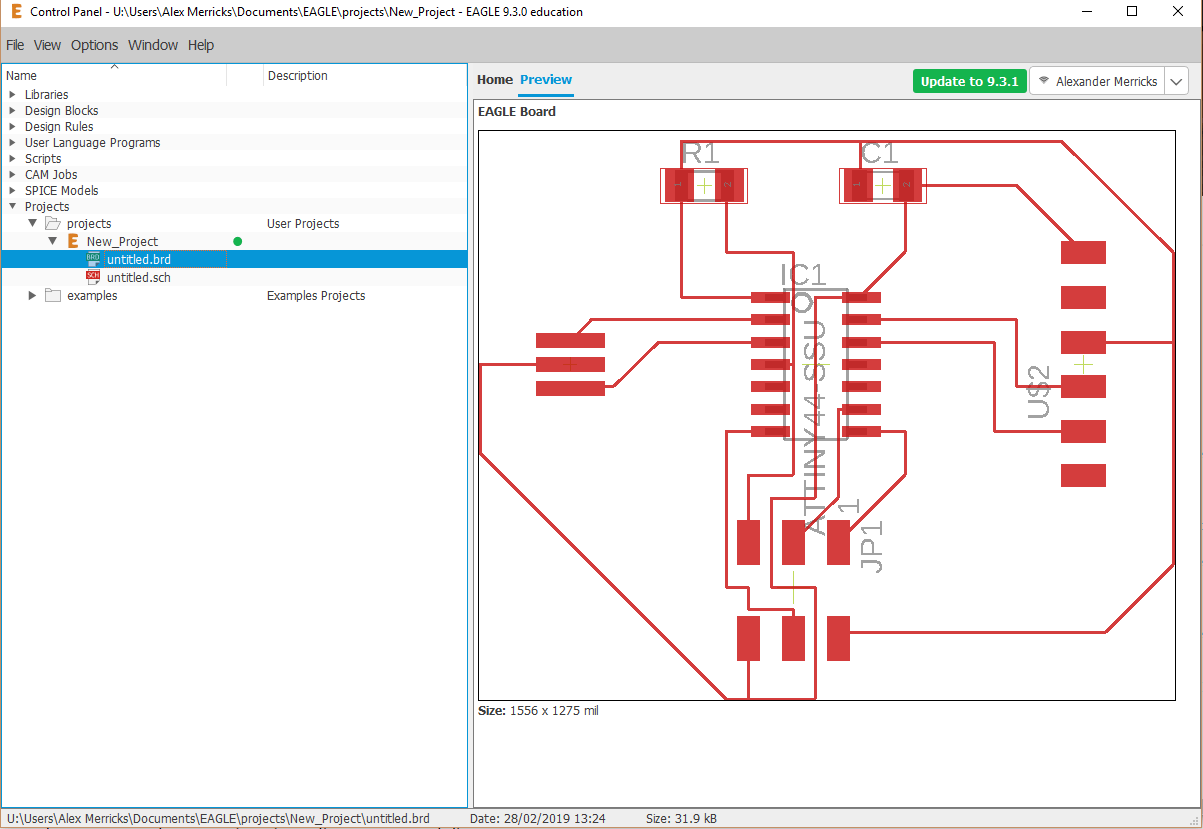Open the user account dropdown arrow
Screen dimensions: 1203x829
pos(1176,81)
